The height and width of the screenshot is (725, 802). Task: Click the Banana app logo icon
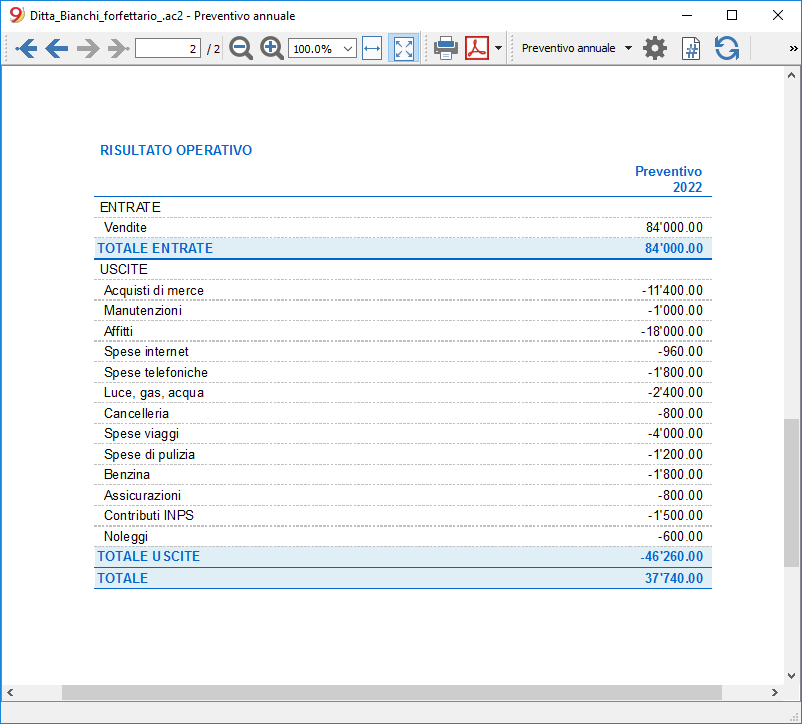click(x=17, y=15)
